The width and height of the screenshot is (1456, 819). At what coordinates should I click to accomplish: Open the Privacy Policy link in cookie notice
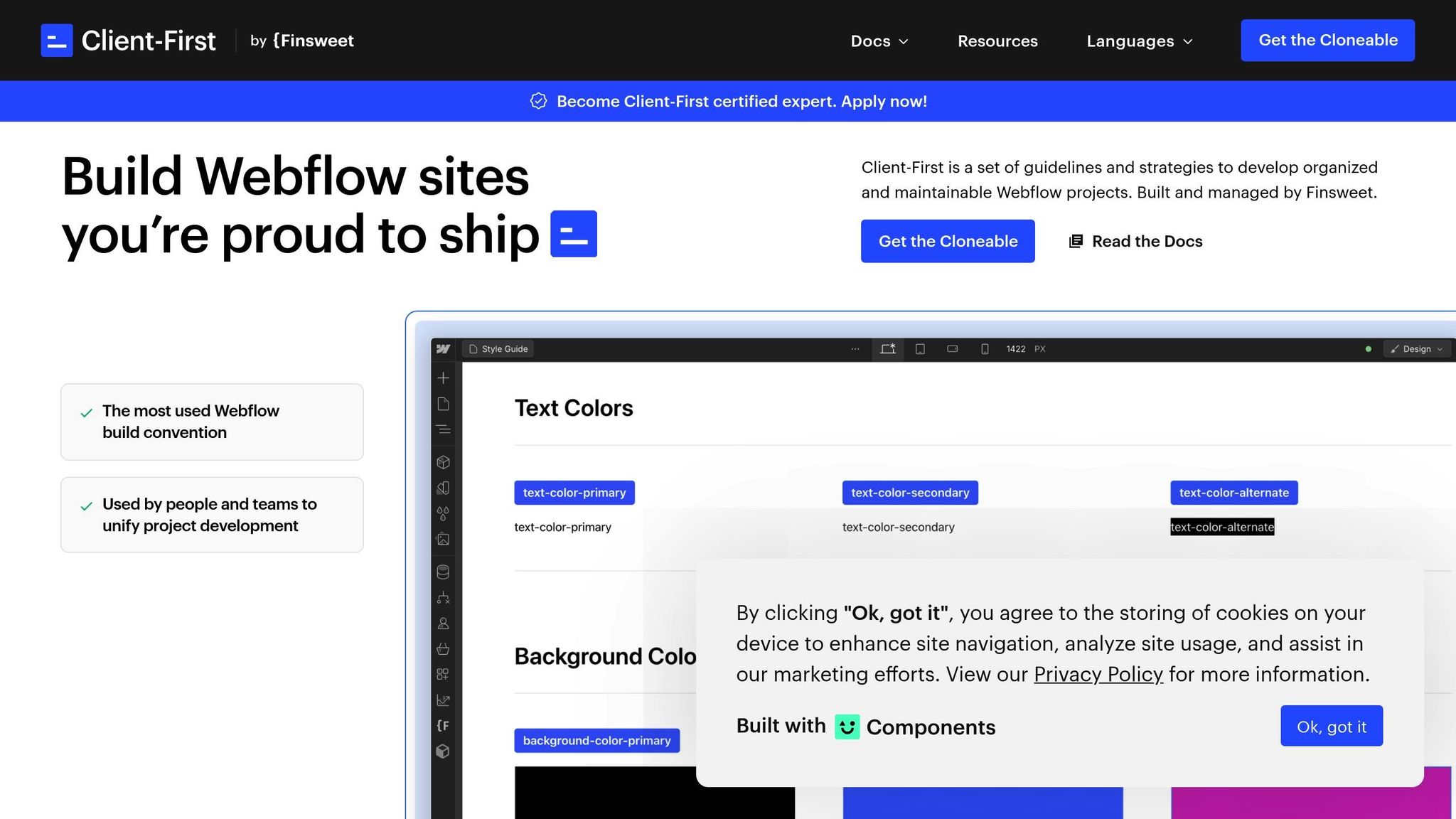click(x=1098, y=674)
